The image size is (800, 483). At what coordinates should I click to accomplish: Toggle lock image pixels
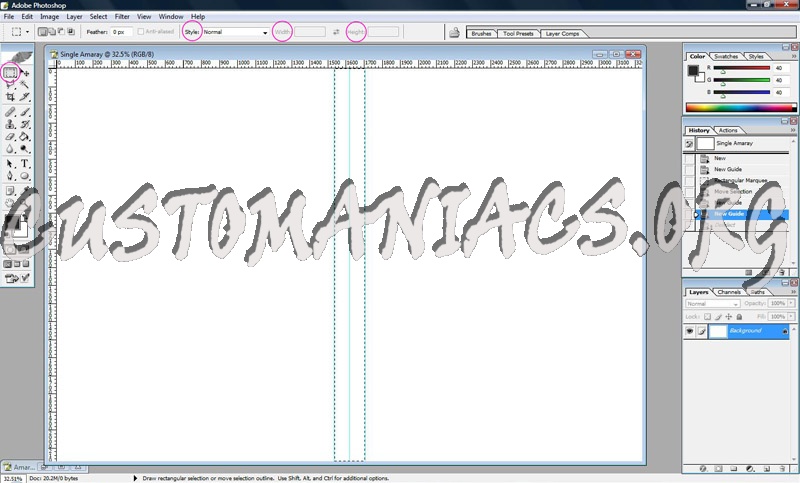click(718, 317)
